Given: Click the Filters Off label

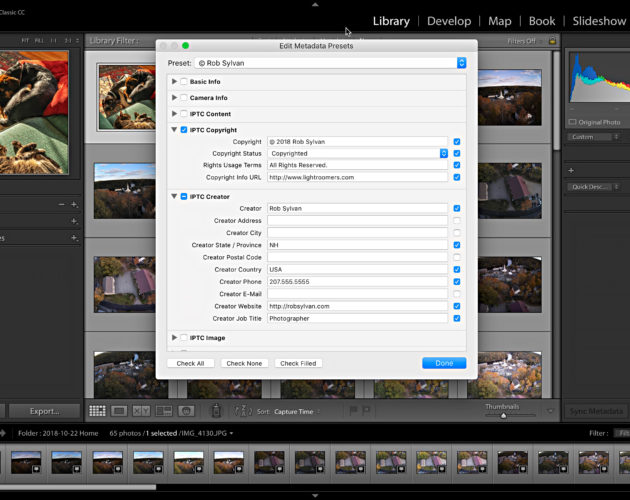Looking at the screenshot, I should click(x=521, y=41).
